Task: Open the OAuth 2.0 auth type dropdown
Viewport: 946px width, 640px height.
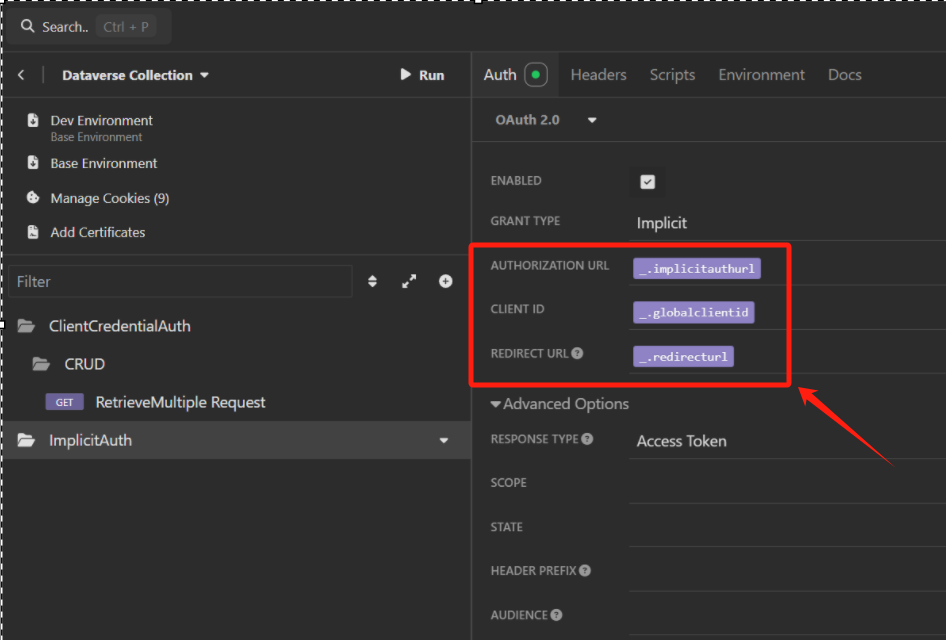Action: [545, 120]
